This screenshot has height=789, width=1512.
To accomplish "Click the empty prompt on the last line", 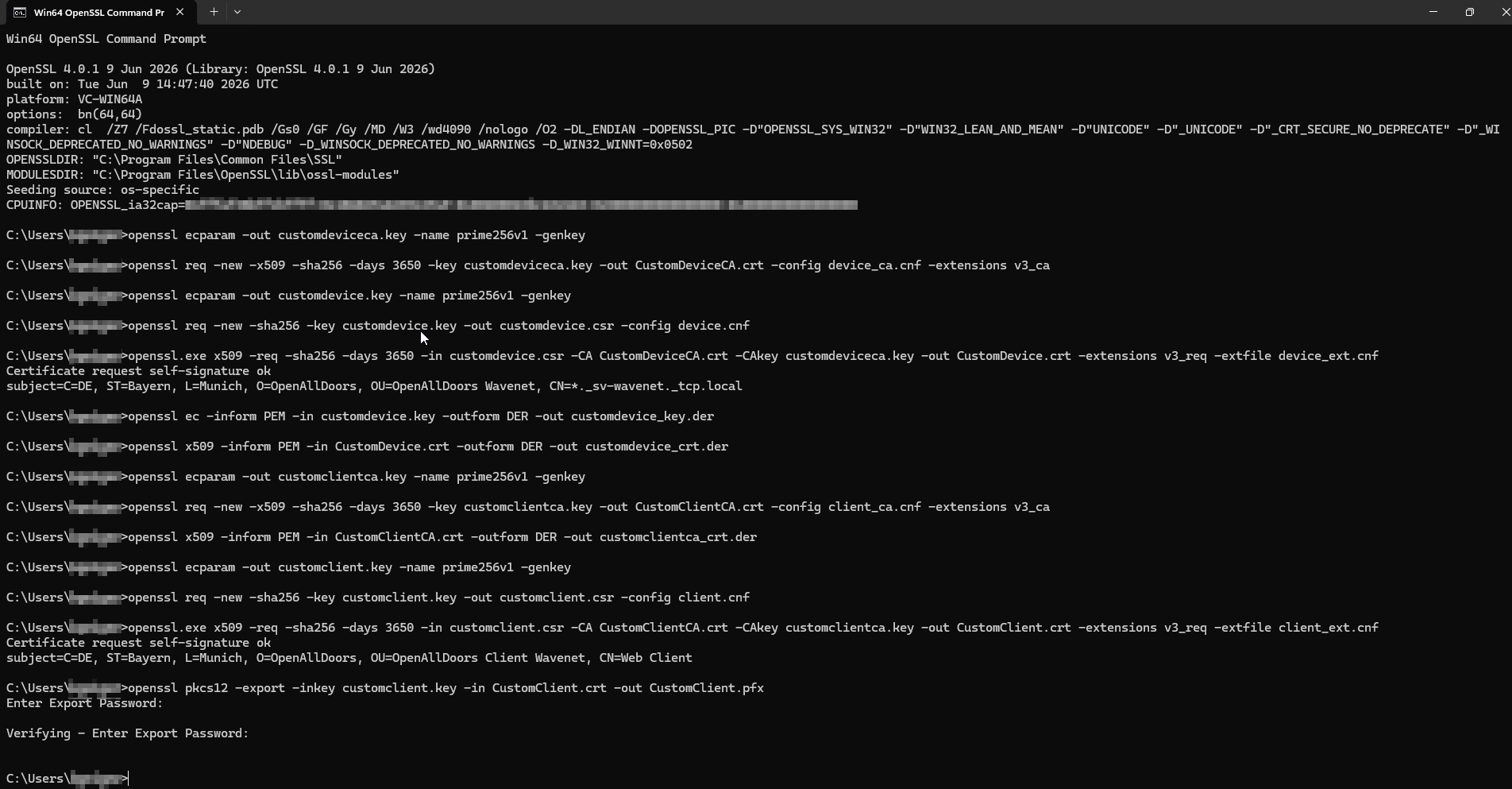I will coord(67,779).
